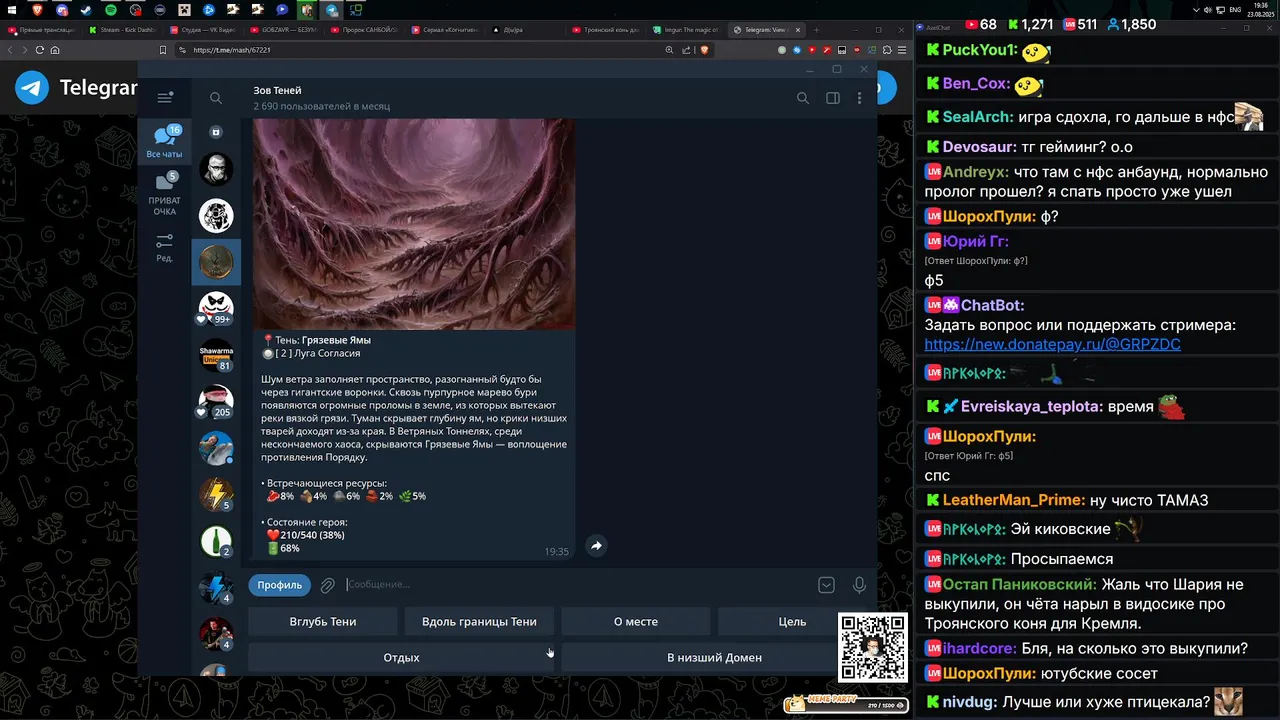Forward the message with the share arrow
1280x720 pixels.
pos(596,545)
